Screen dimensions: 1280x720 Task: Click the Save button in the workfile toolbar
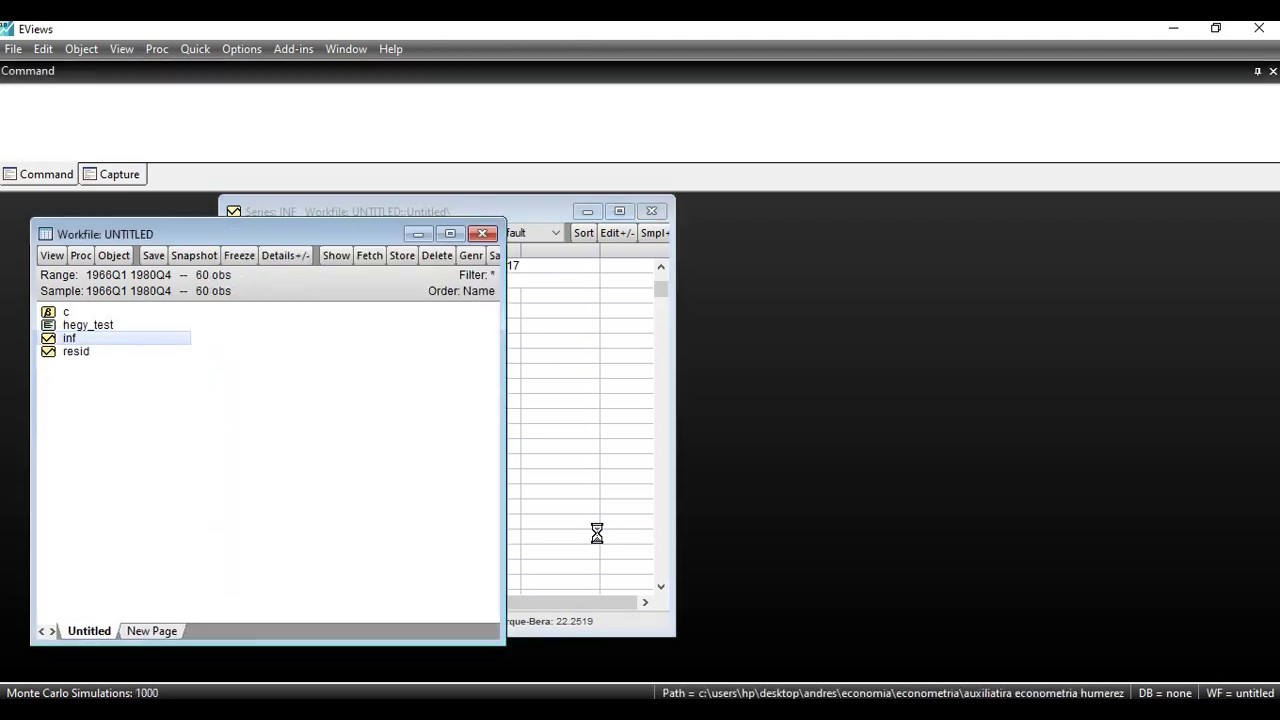(x=153, y=255)
